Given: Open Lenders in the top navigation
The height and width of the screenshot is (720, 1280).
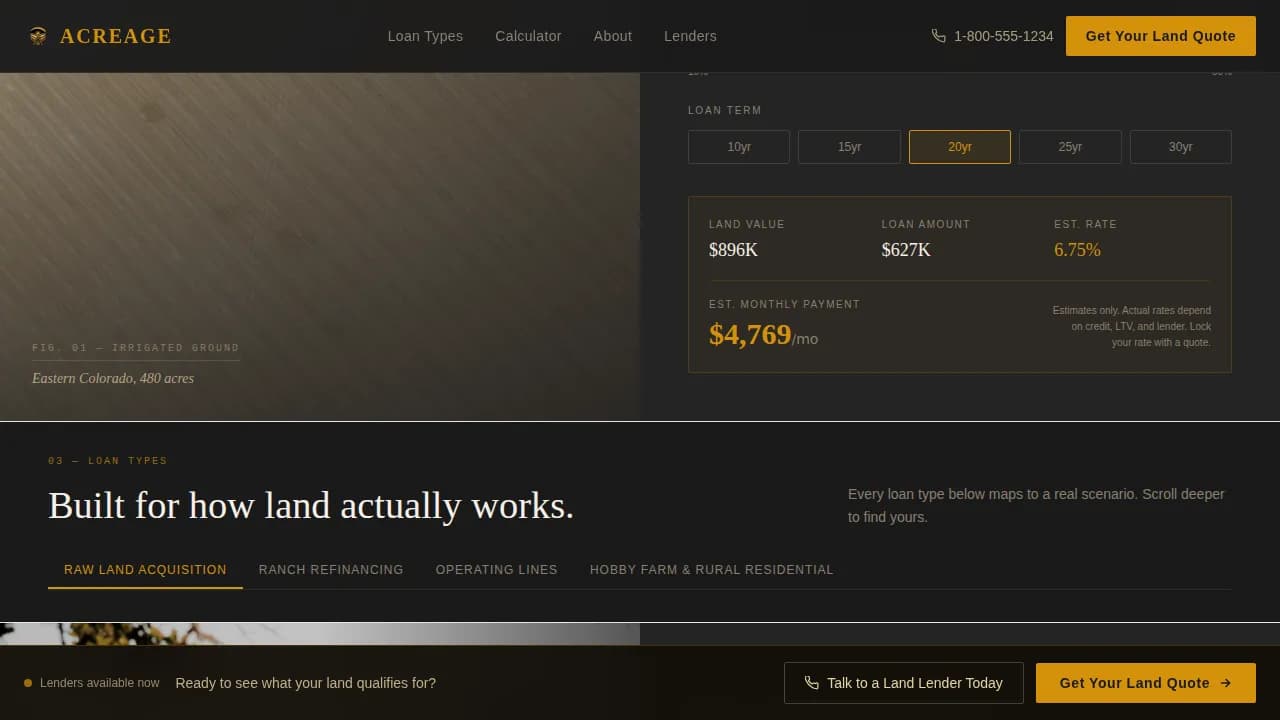Looking at the screenshot, I should [690, 36].
